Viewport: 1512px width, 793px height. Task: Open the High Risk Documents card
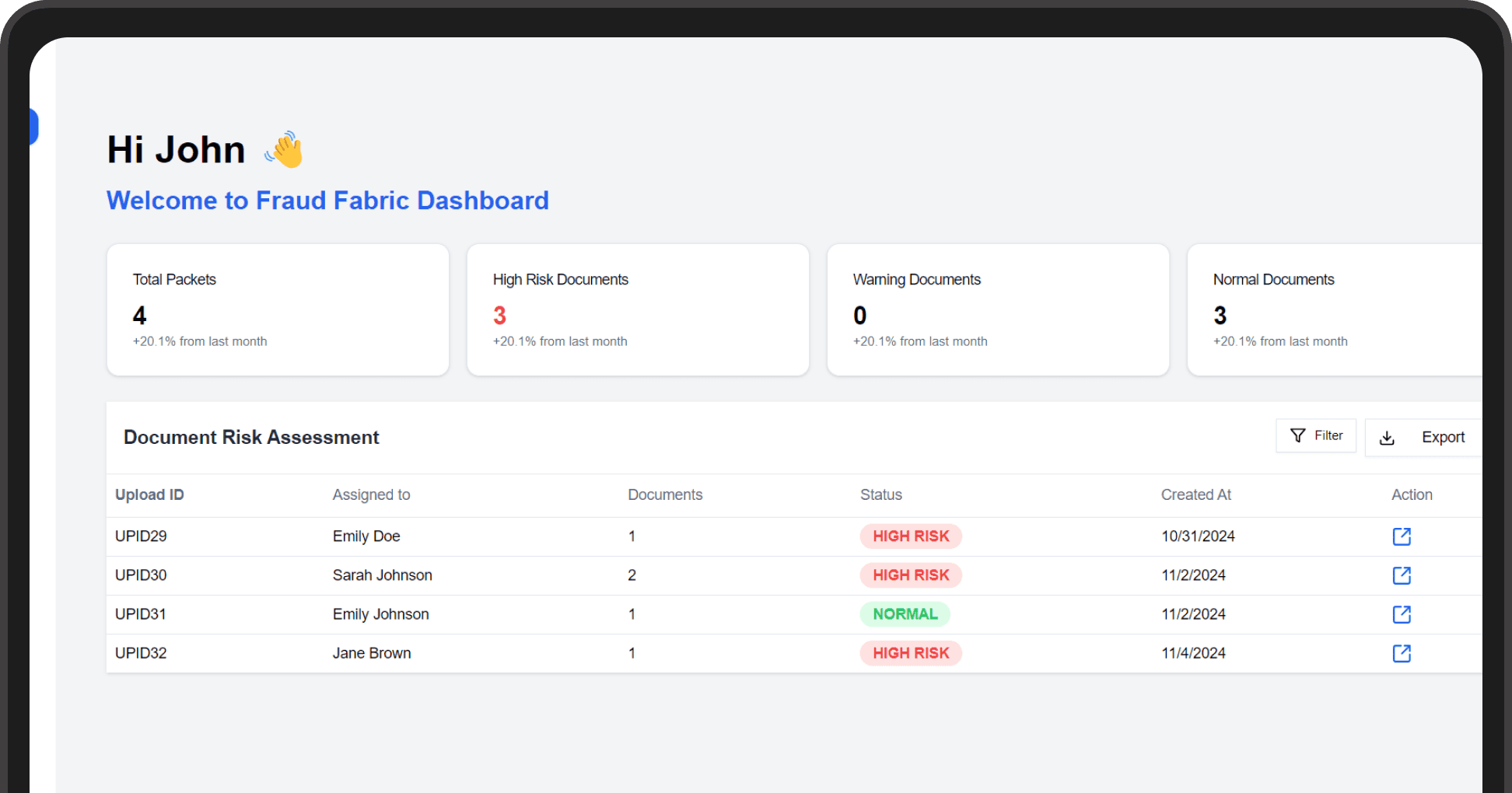point(638,309)
